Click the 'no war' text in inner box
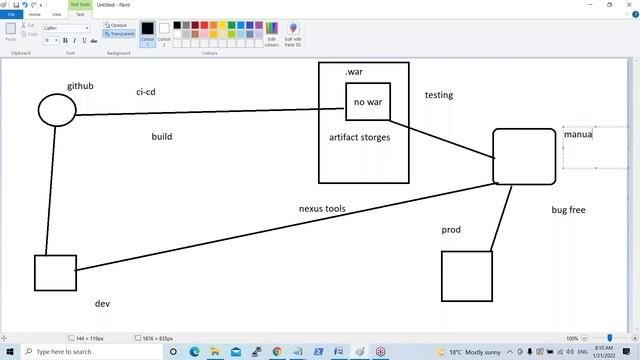The height and width of the screenshot is (360, 640). click(368, 102)
